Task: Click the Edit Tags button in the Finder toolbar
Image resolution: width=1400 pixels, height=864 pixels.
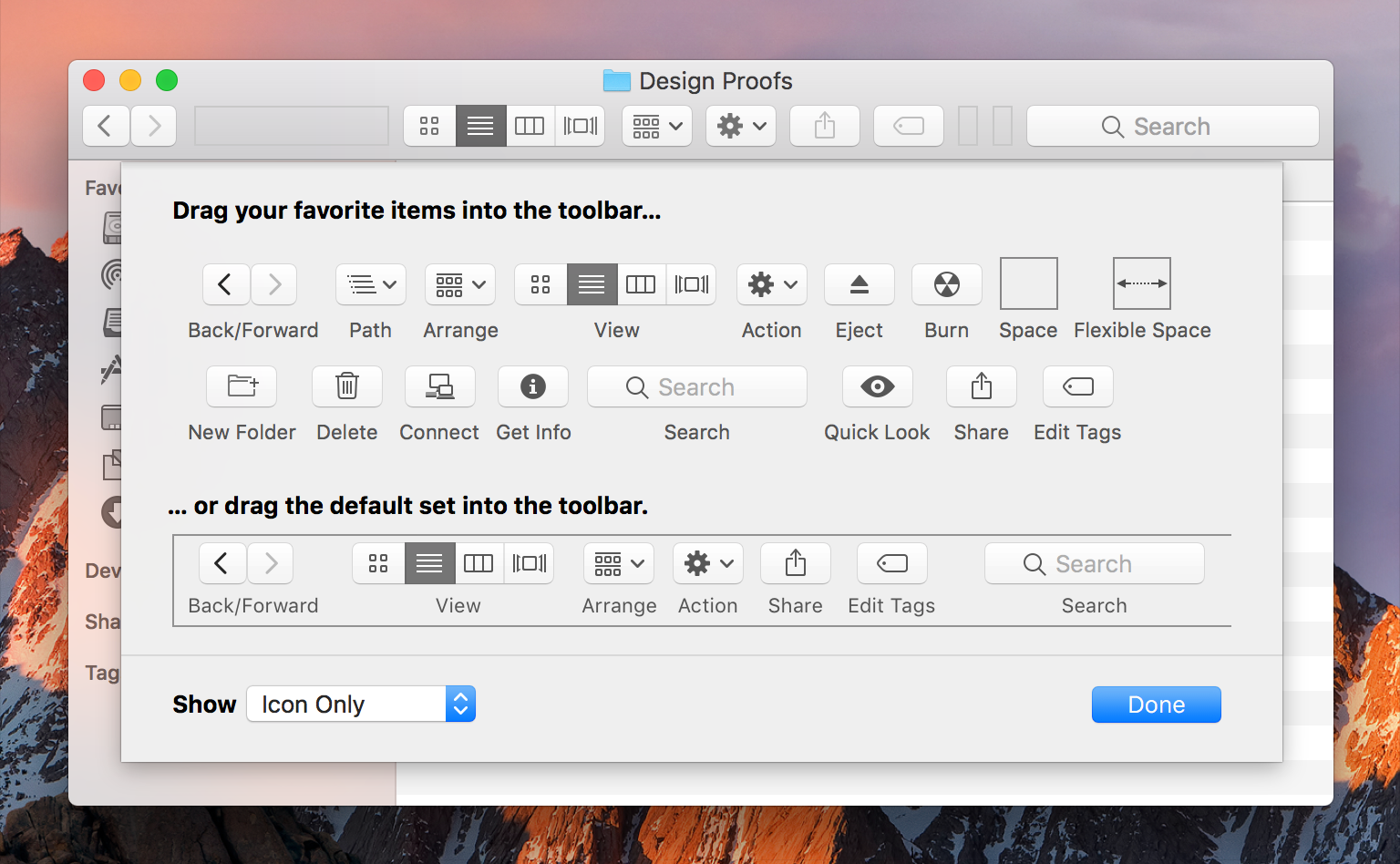Action: pos(909,126)
